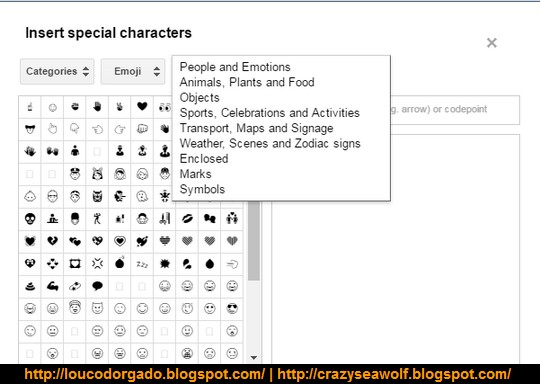Pick the smiling face with sunglasses emoji
Screen dimensions: 540x384
click(232, 309)
